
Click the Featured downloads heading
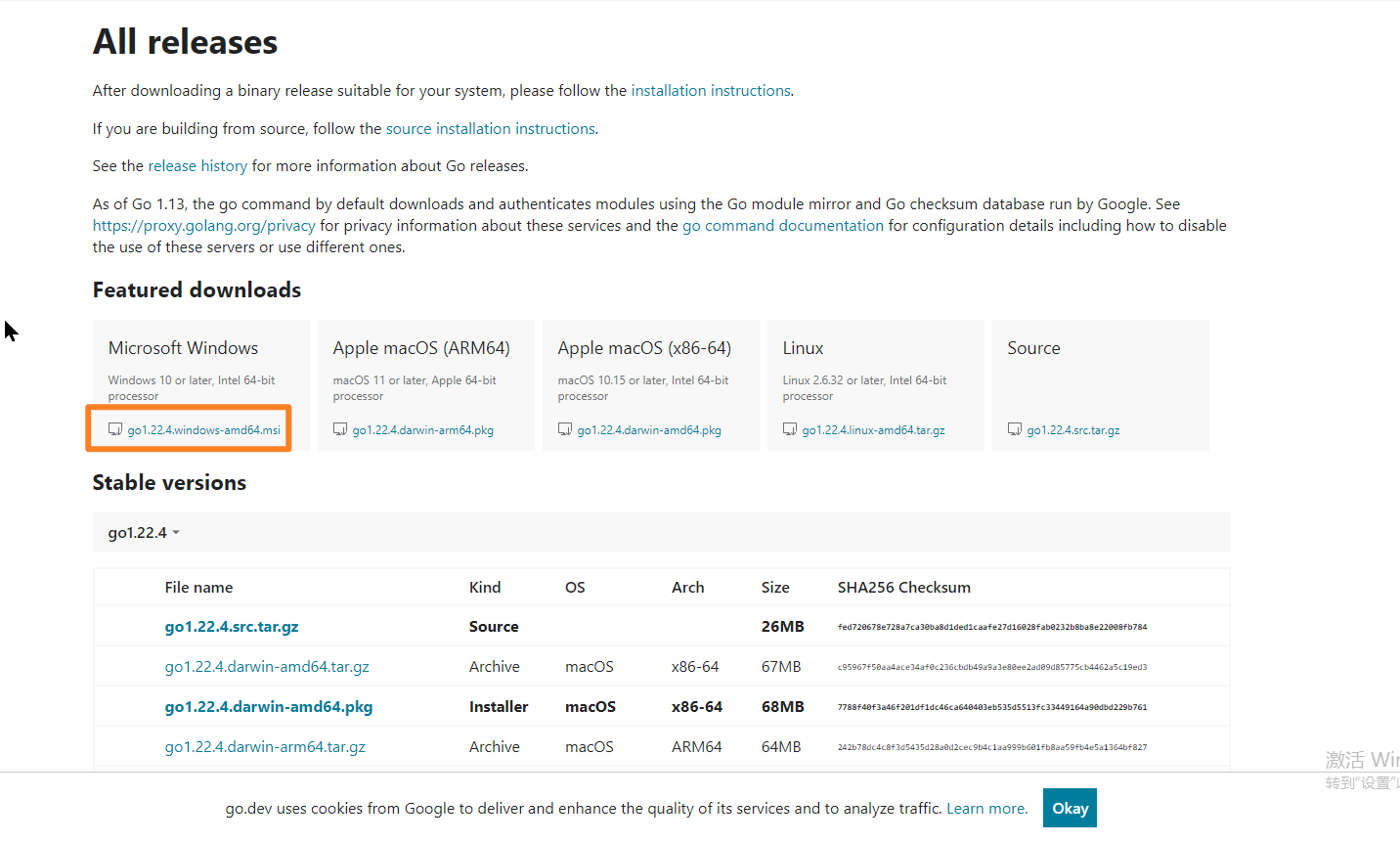(x=197, y=289)
